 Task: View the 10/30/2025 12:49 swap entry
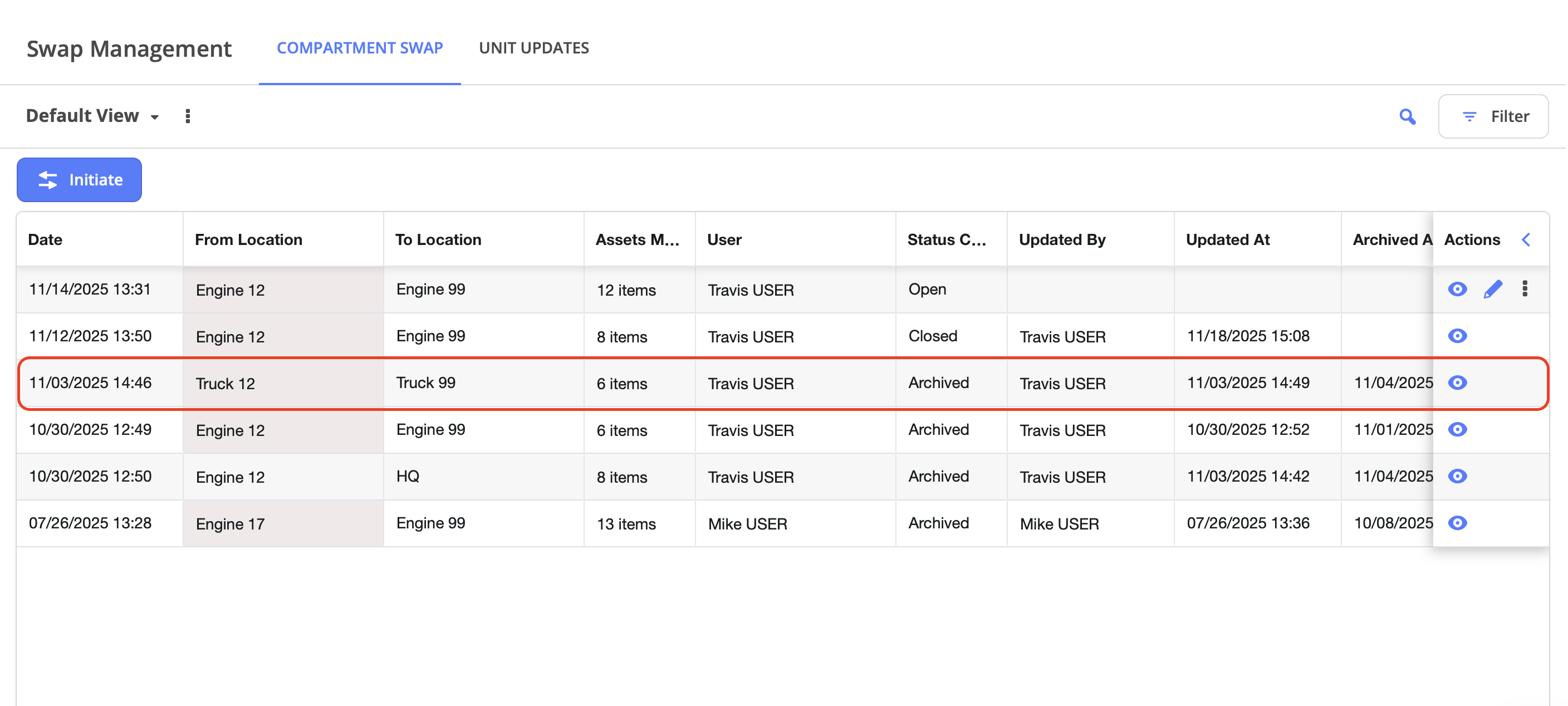point(1457,430)
